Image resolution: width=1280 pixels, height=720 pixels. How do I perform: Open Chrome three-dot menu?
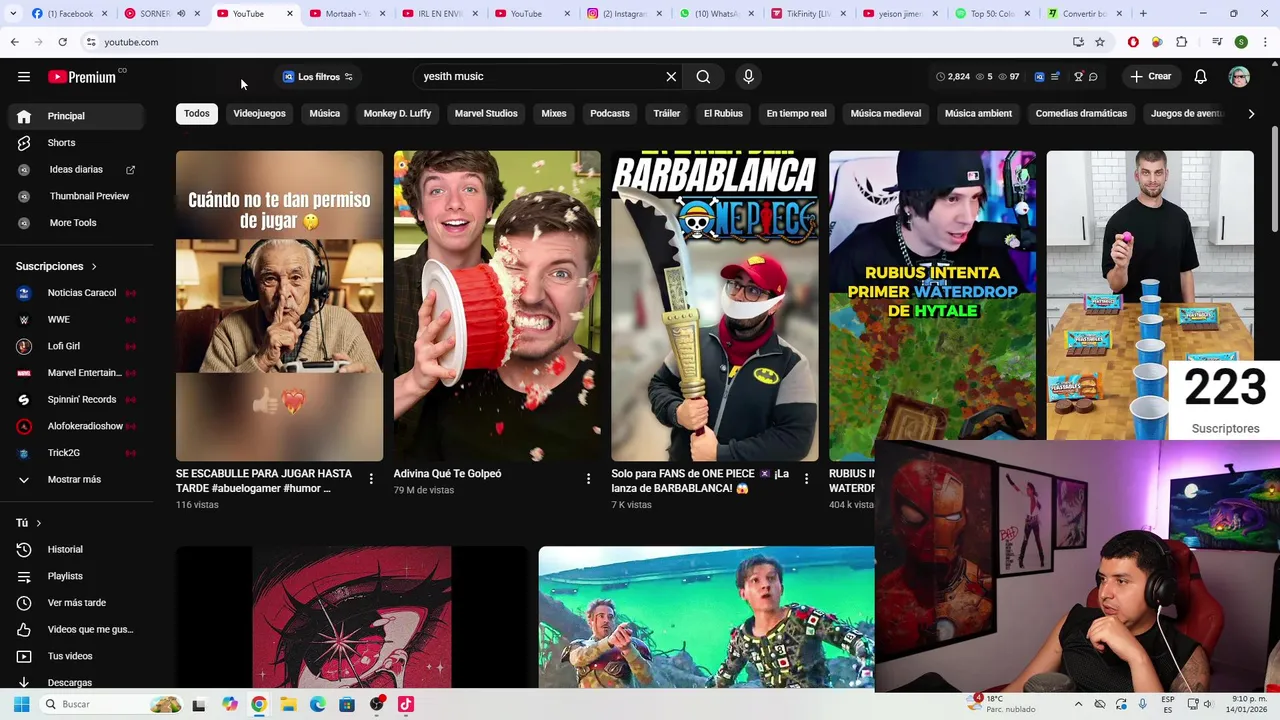click(1266, 42)
